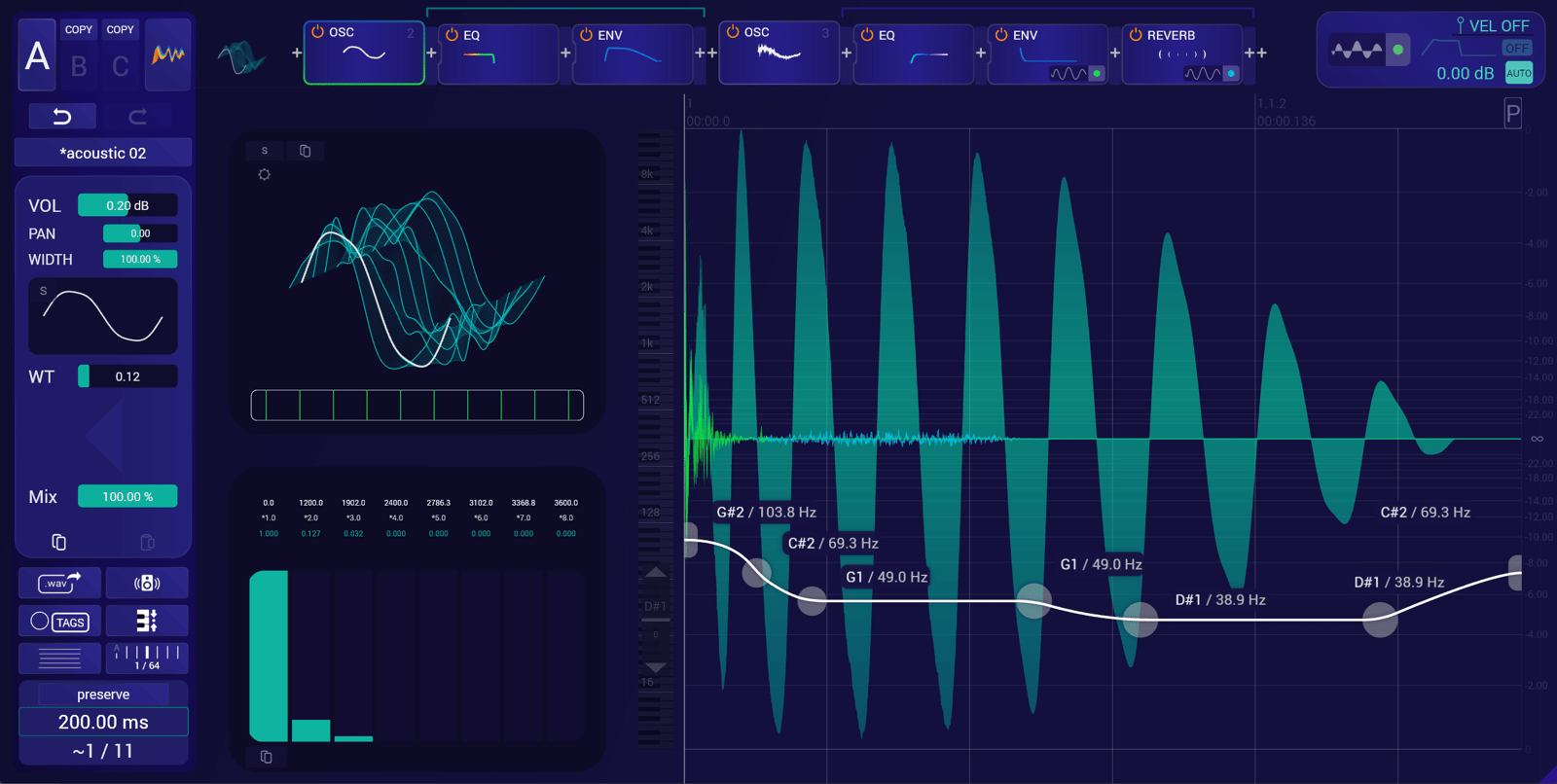Click the keyboard keys with arrows icon
Image resolution: width=1557 pixels, height=784 pixels.
coord(147,621)
